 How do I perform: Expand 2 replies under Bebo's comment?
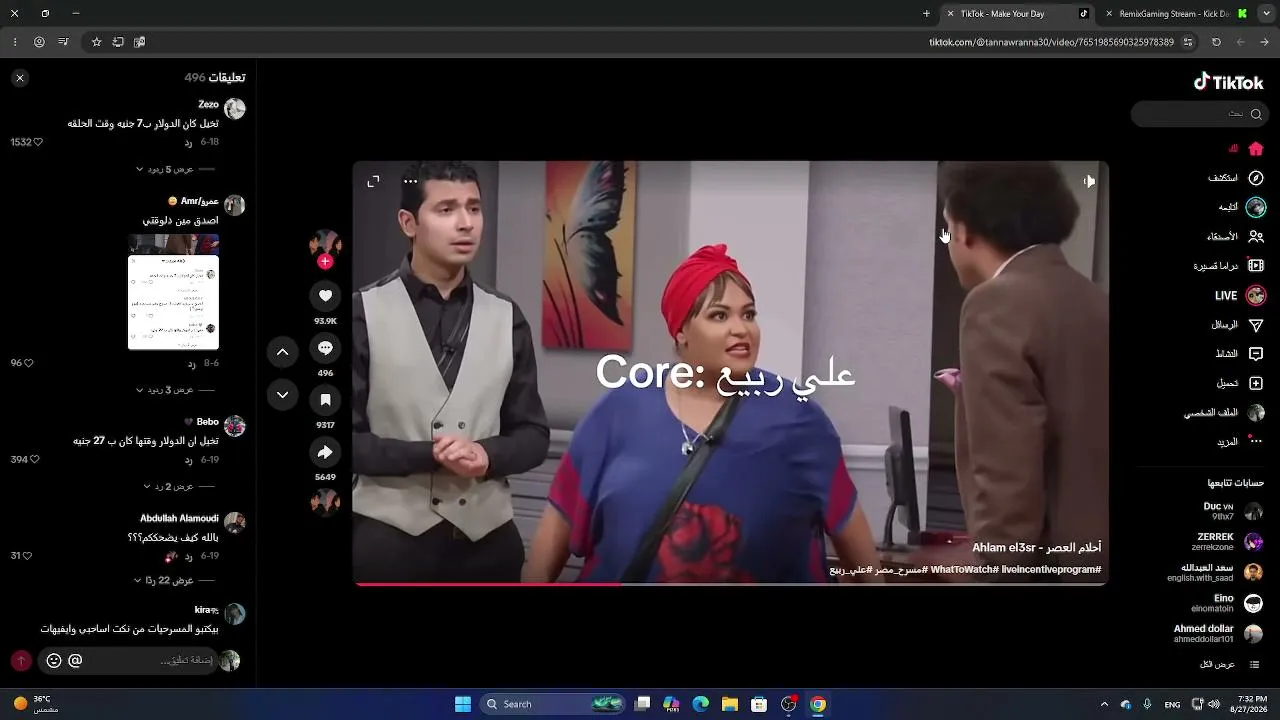(x=179, y=486)
